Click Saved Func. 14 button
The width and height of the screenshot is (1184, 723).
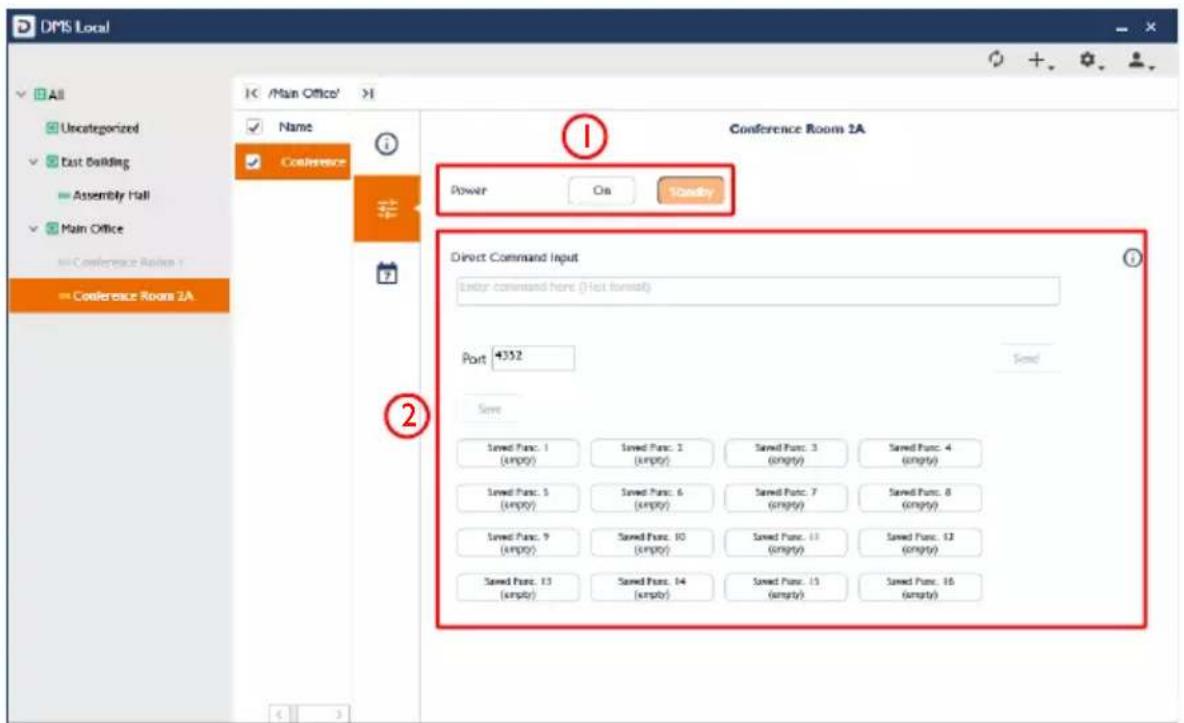(652, 587)
